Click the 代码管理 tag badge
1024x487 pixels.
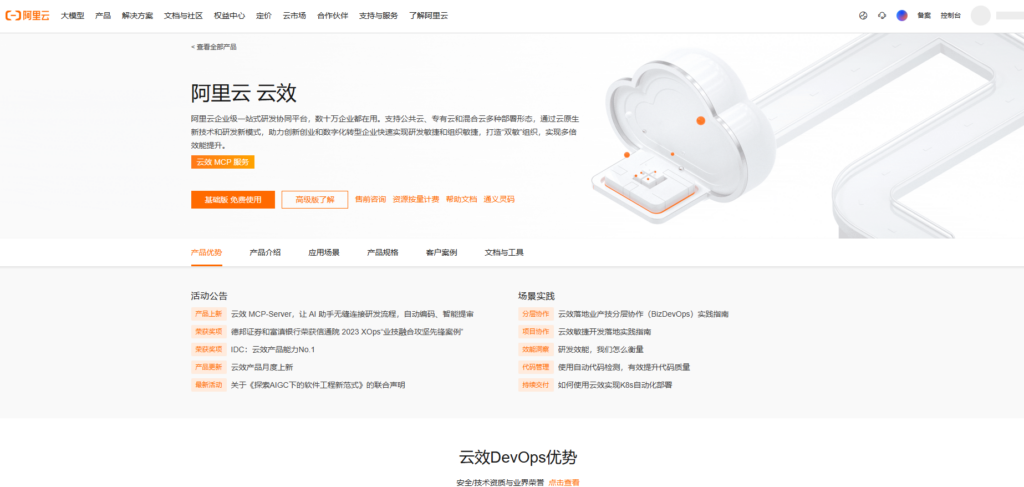click(535, 367)
